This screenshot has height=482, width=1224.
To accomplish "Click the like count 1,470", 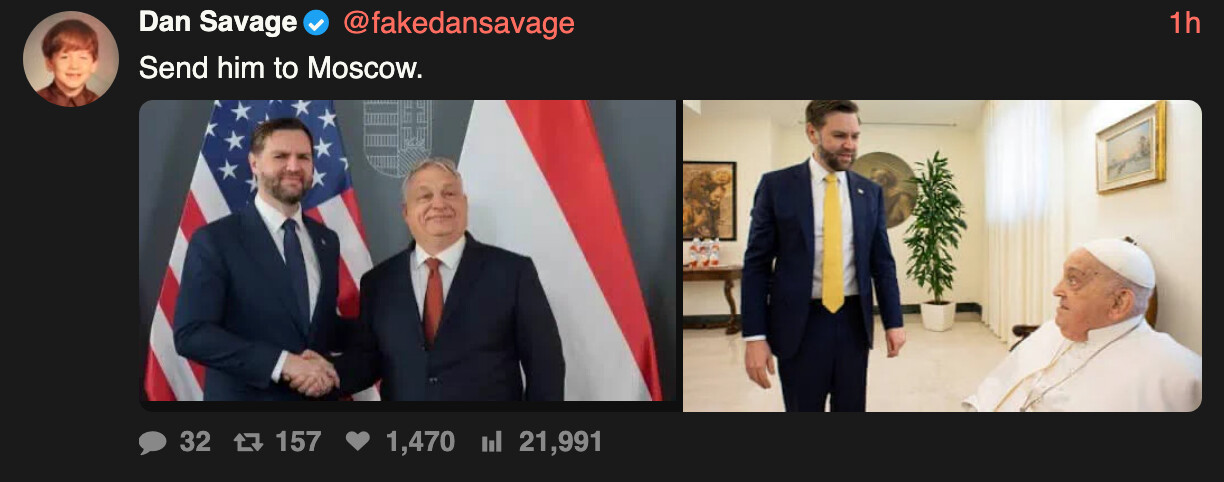I will [x=419, y=442].
